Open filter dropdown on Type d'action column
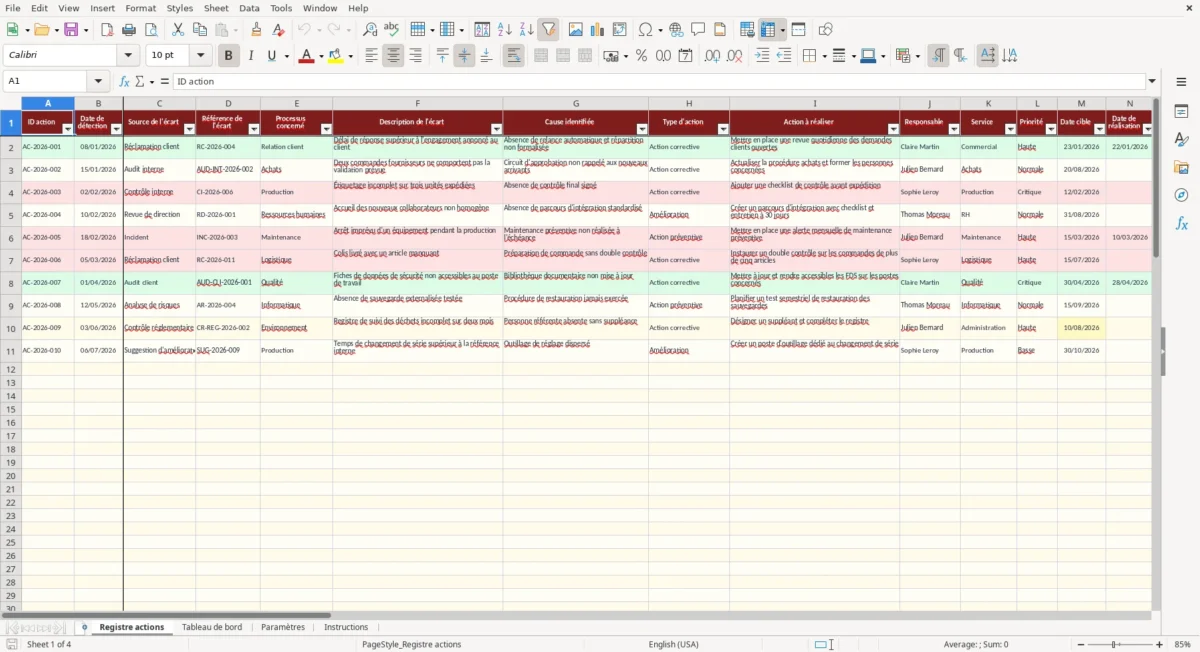The height and width of the screenshot is (652, 1200). click(723, 129)
